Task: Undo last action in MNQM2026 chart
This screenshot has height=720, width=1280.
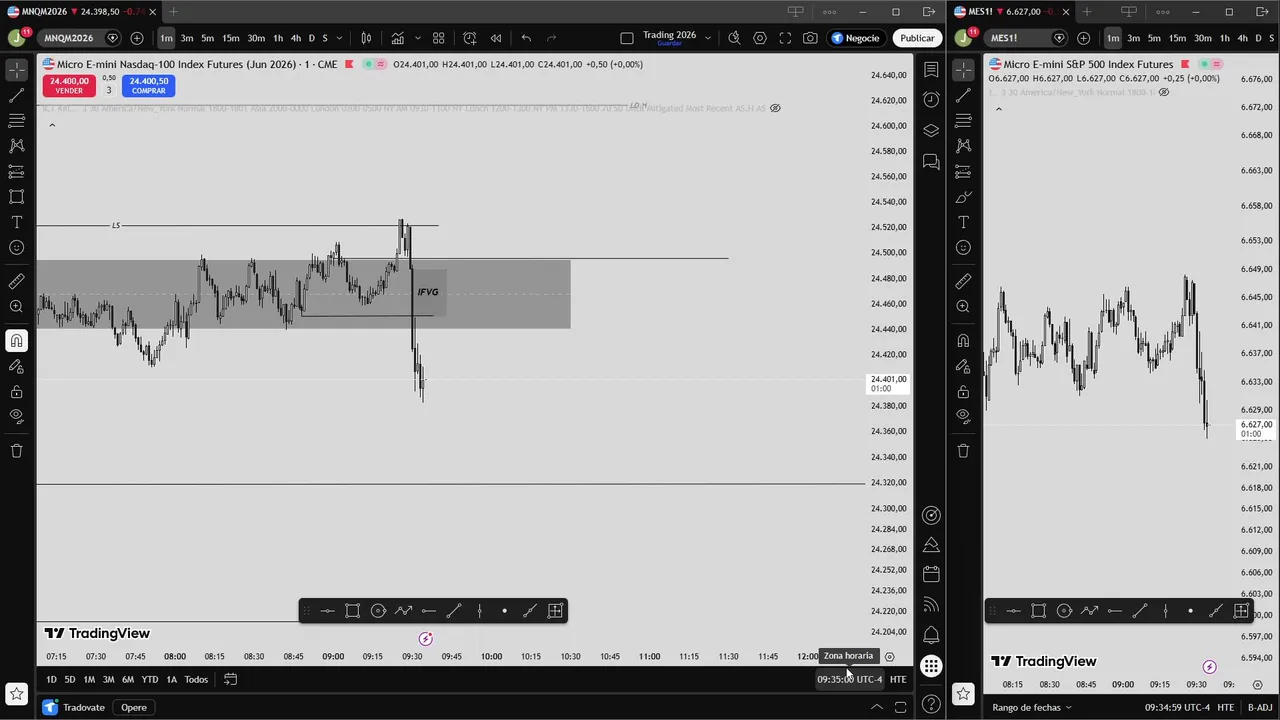Action: tap(526, 38)
